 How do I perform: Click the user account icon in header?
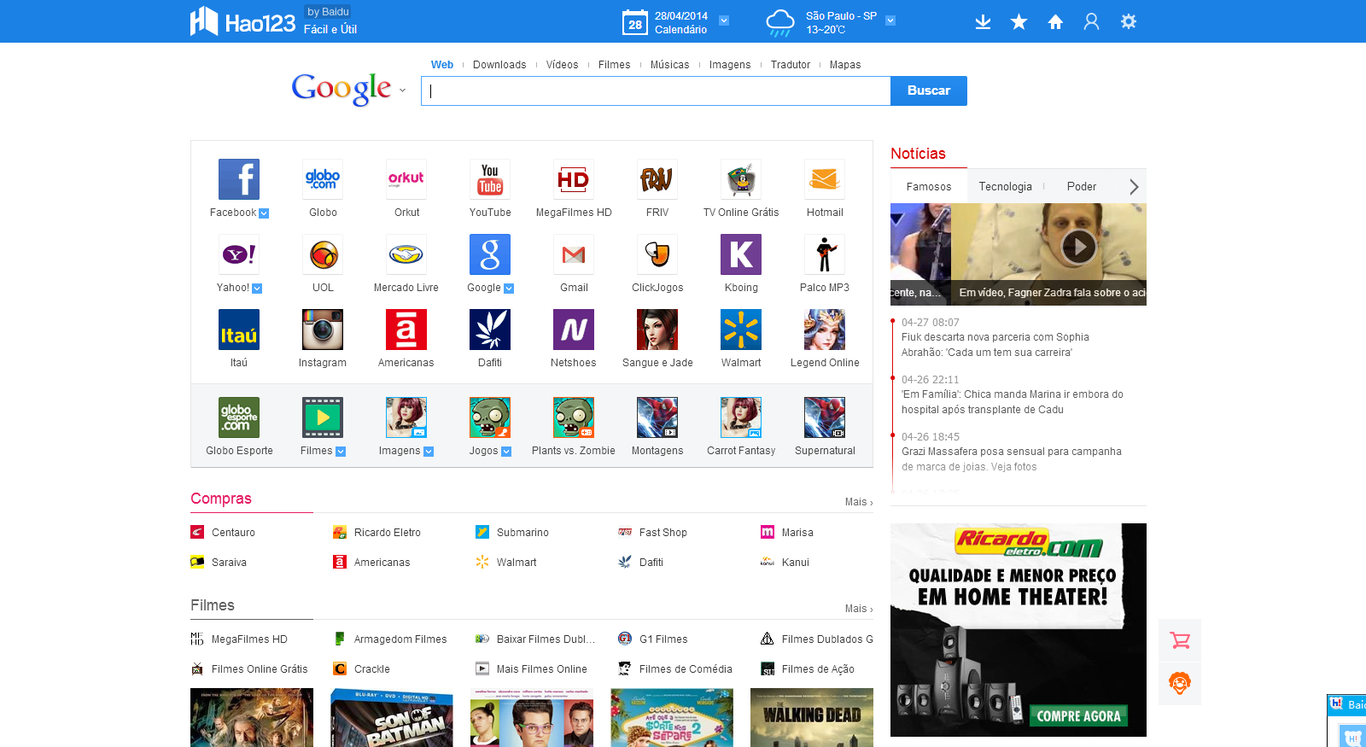(1091, 21)
